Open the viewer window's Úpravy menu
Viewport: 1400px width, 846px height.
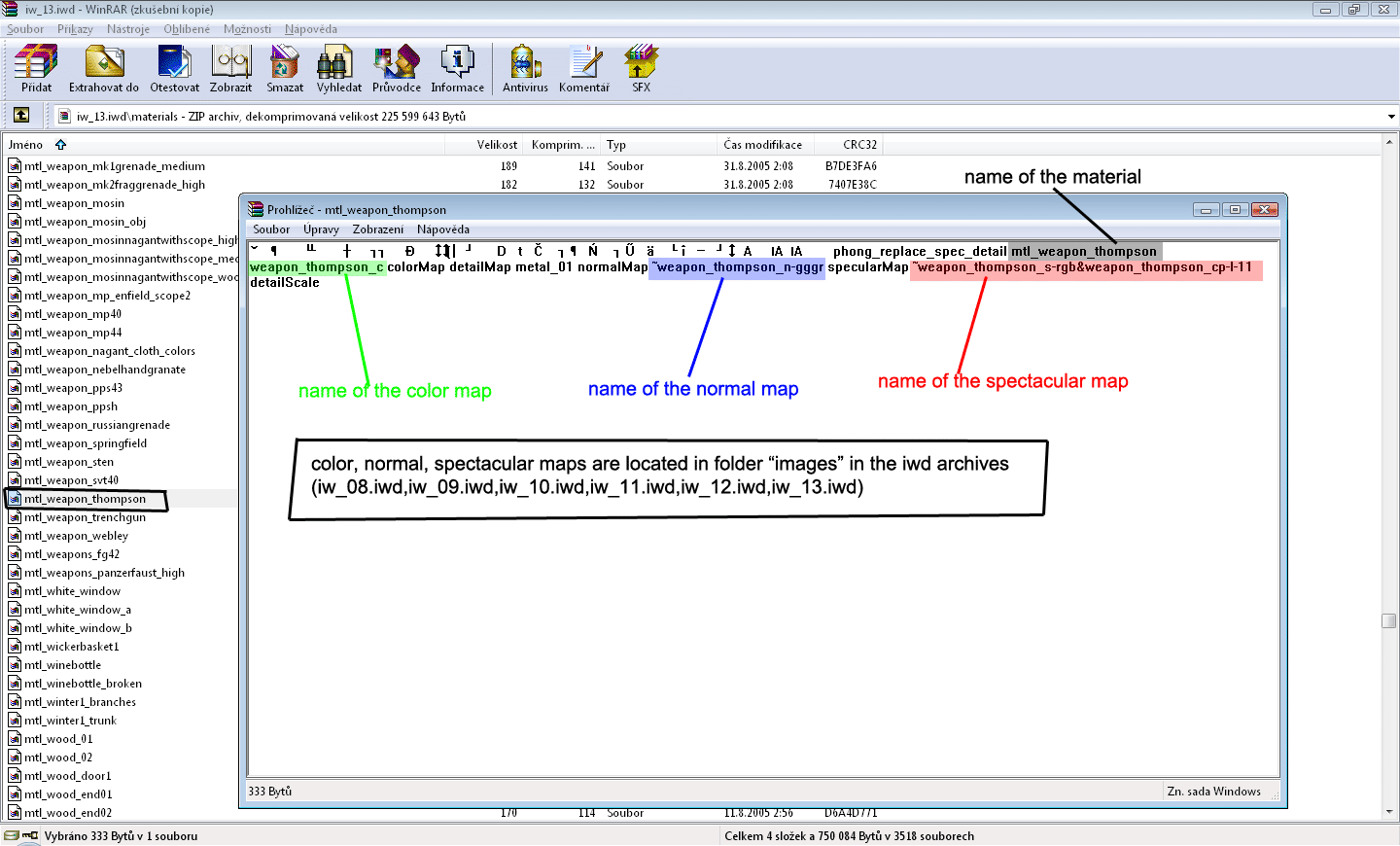[x=321, y=229]
